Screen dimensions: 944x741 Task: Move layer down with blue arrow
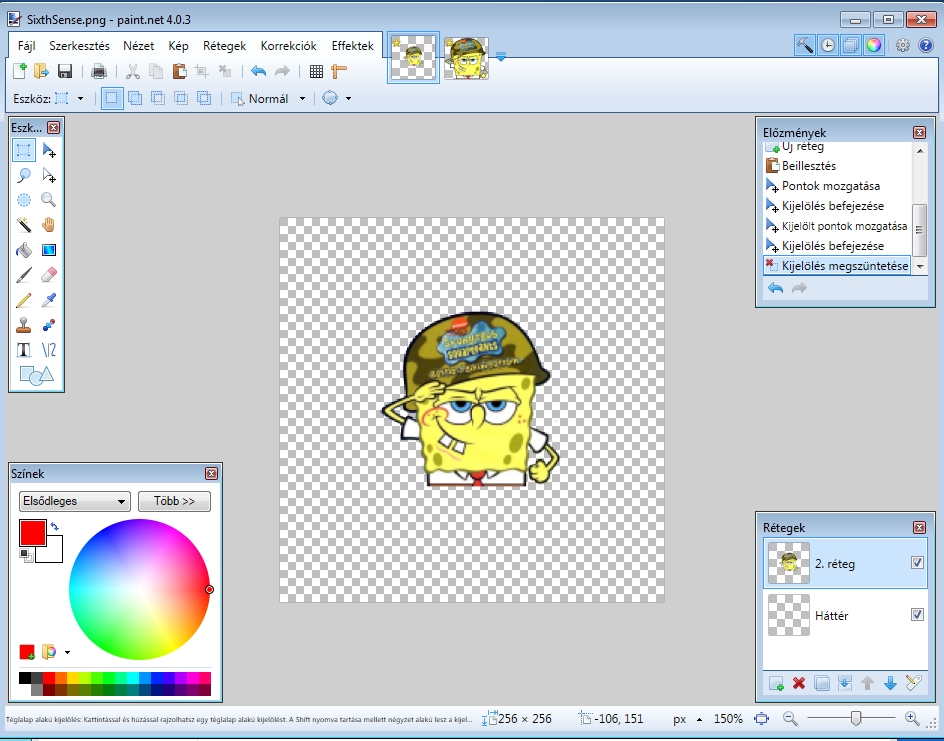coord(890,683)
